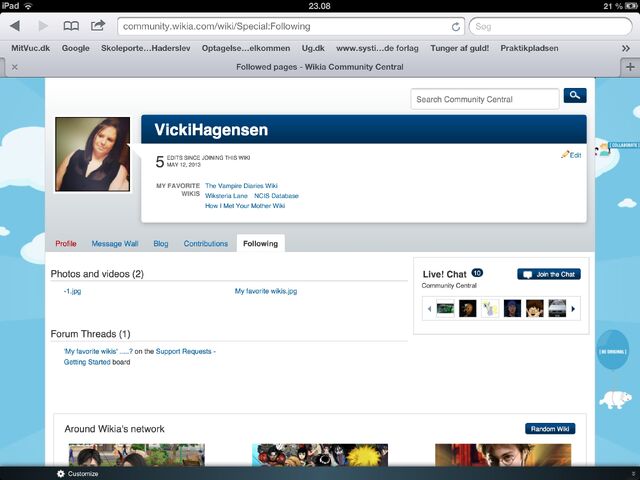Select the Following tab

[x=260, y=243]
